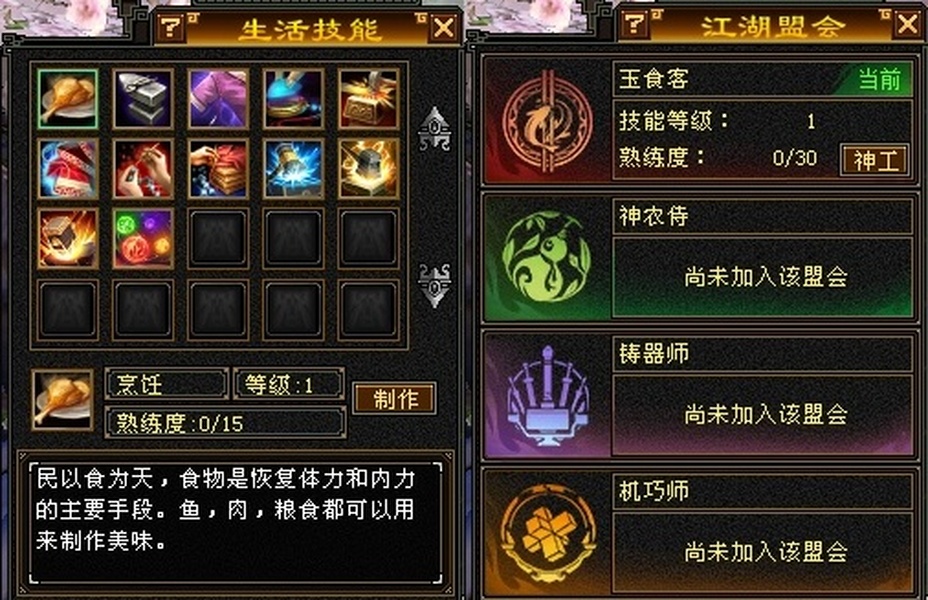Close the 生活技能 window
This screenshot has height=600, width=928.
443,28
